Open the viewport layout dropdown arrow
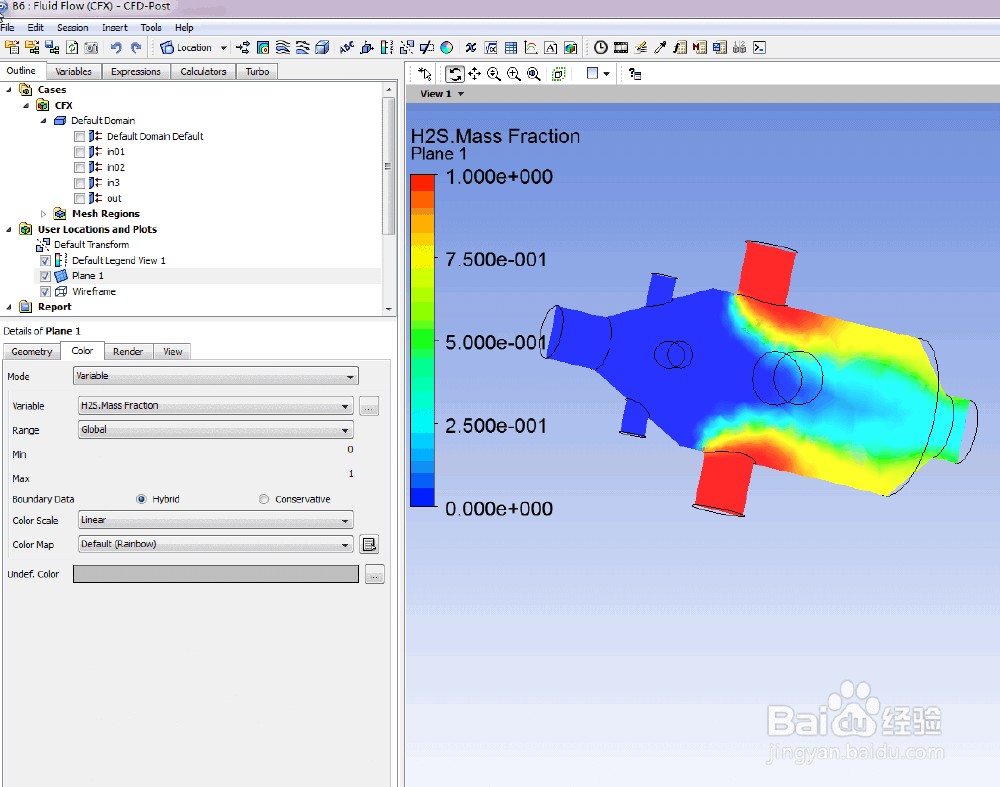The width and height of the screenshot is (1000, 787). coord(607,74)
